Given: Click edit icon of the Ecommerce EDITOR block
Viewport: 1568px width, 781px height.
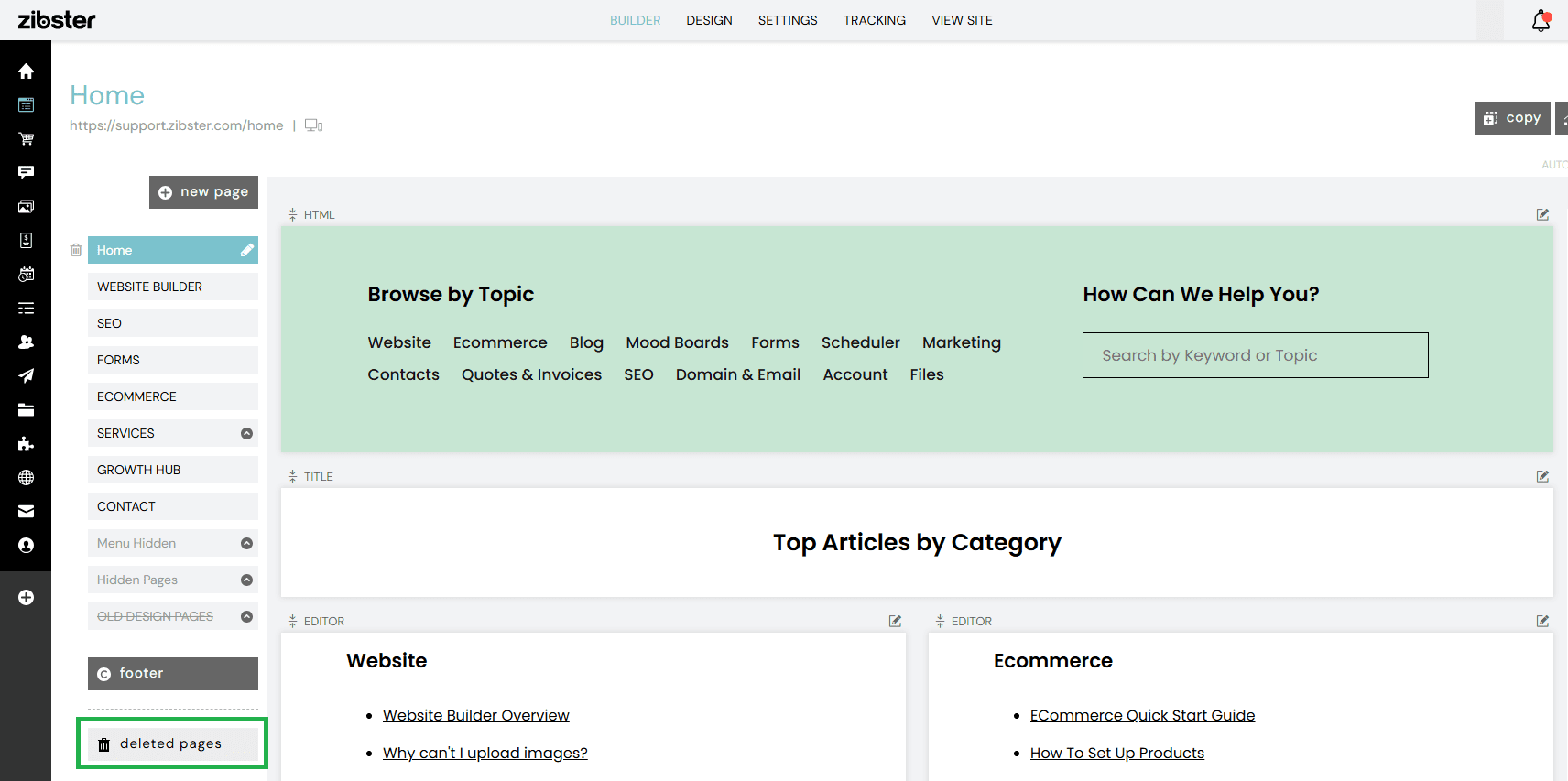Looking at the screenshot, I should pos(1542,621).
